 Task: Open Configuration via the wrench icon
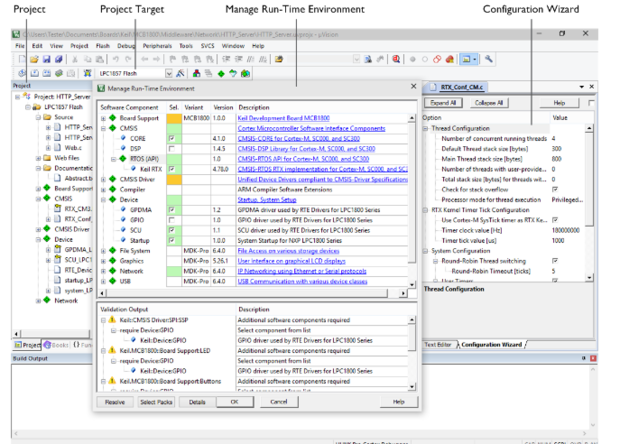point(489,59)
